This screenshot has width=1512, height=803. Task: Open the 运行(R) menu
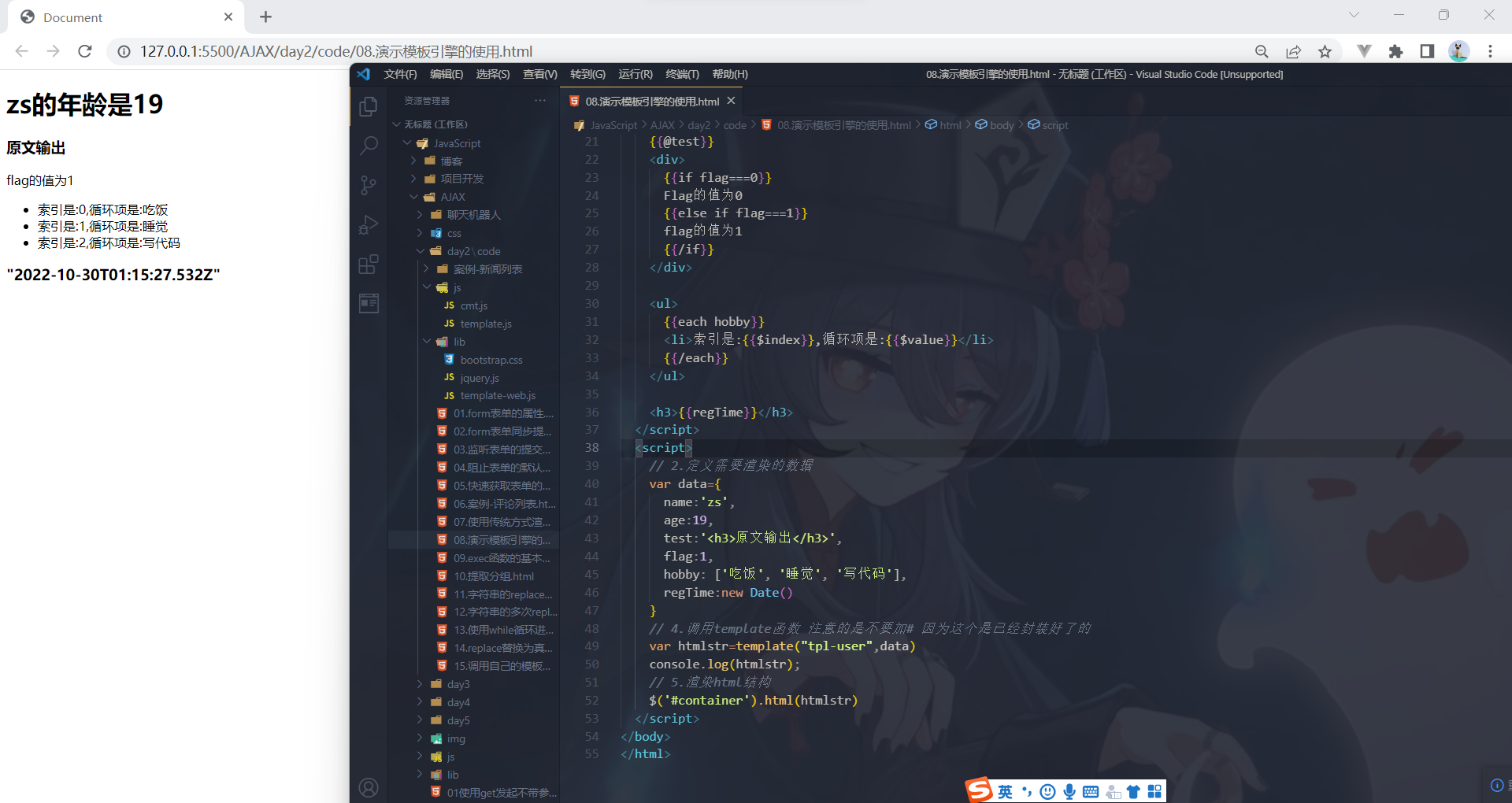pos(636,74)
